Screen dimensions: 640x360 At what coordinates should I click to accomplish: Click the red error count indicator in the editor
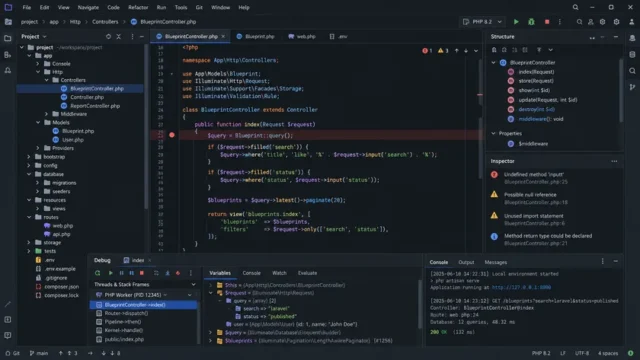(427, 51)
